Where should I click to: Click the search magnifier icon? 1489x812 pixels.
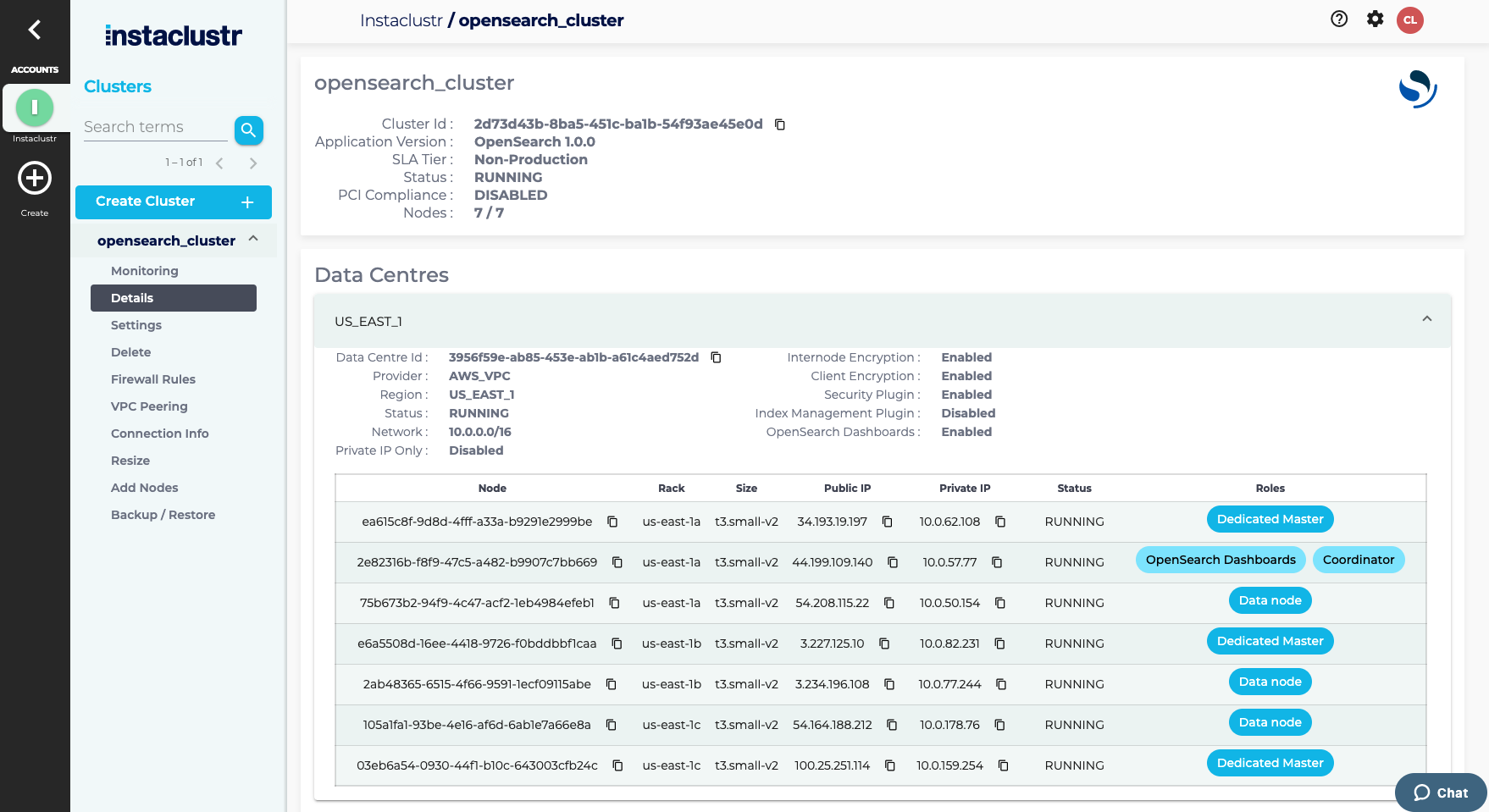(x=248, y=130)
